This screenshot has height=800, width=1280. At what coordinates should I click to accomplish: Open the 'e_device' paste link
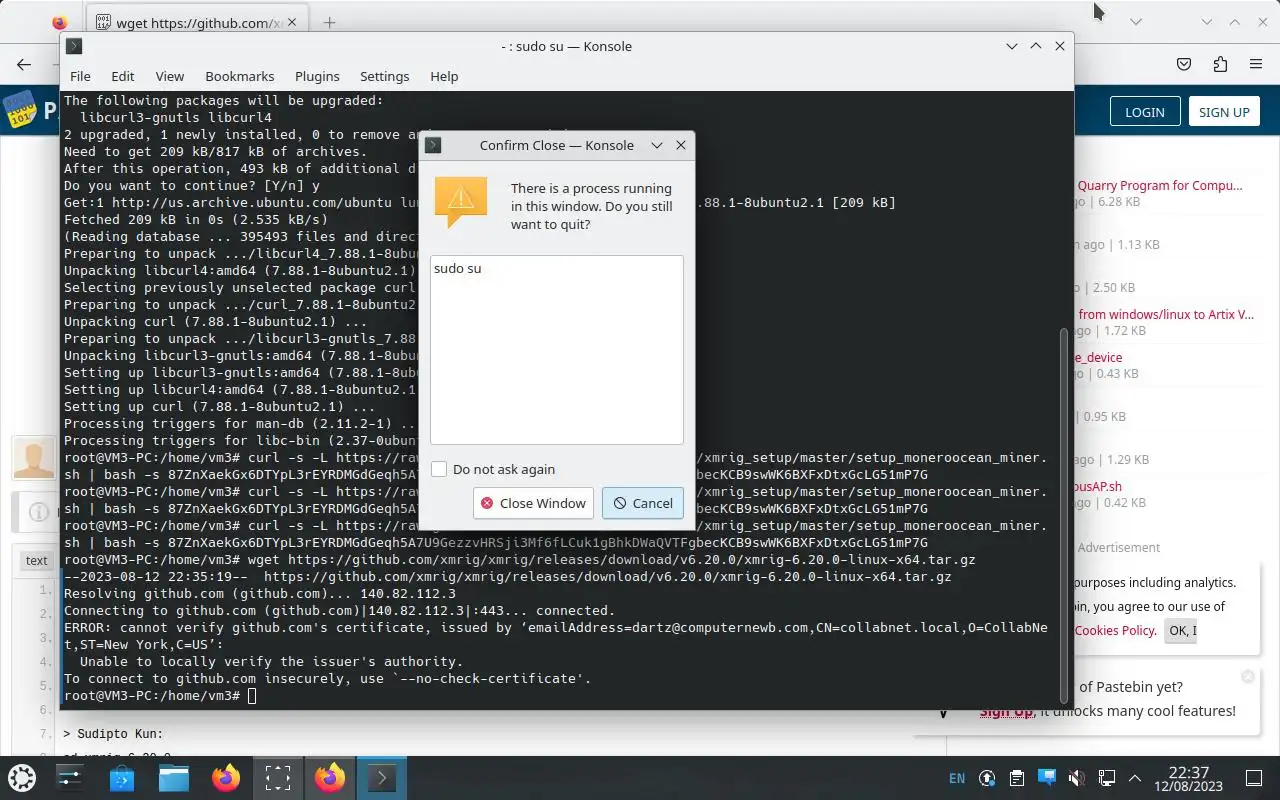point(1098,357)
